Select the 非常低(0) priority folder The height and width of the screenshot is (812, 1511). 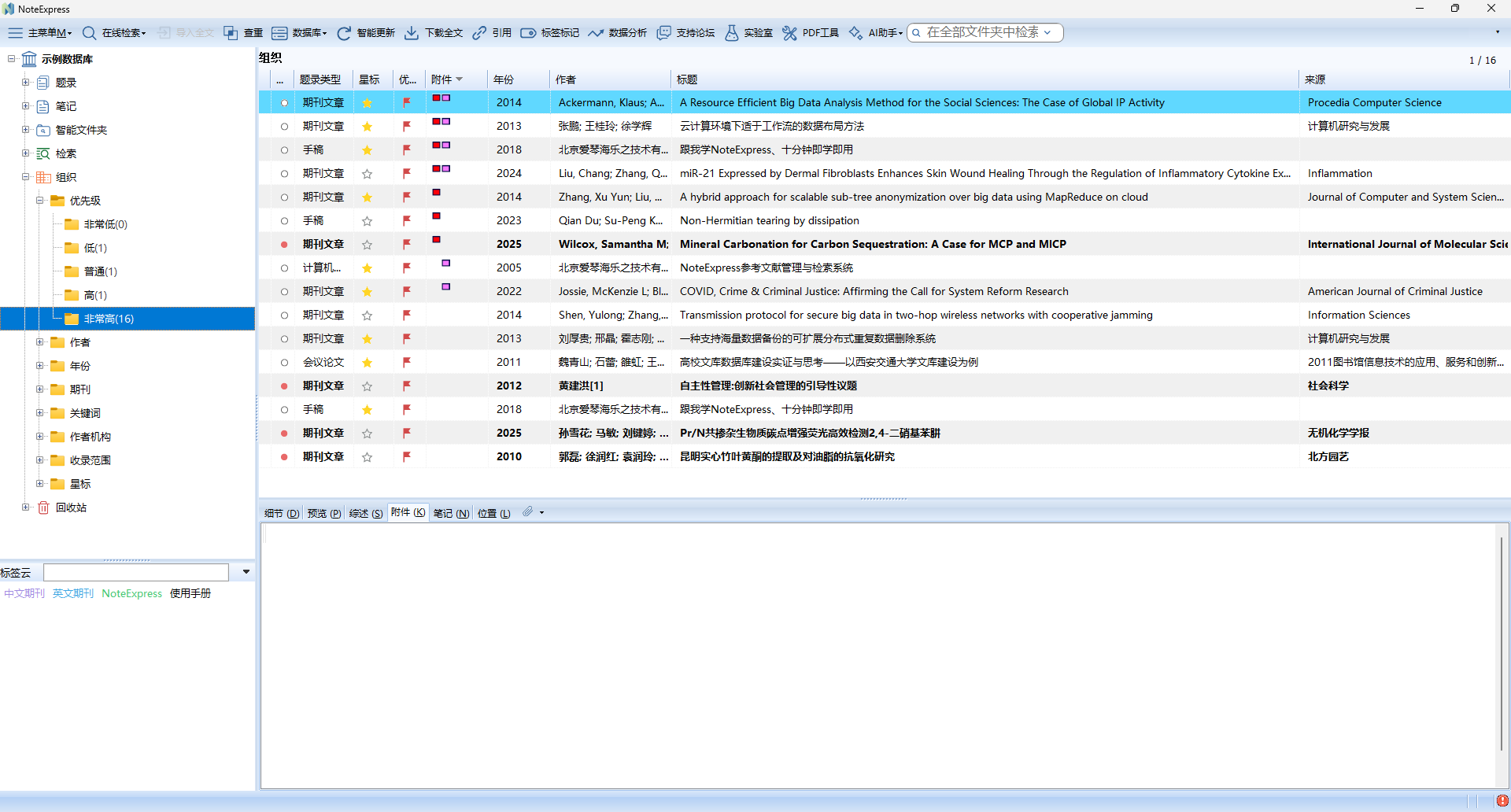105,224
